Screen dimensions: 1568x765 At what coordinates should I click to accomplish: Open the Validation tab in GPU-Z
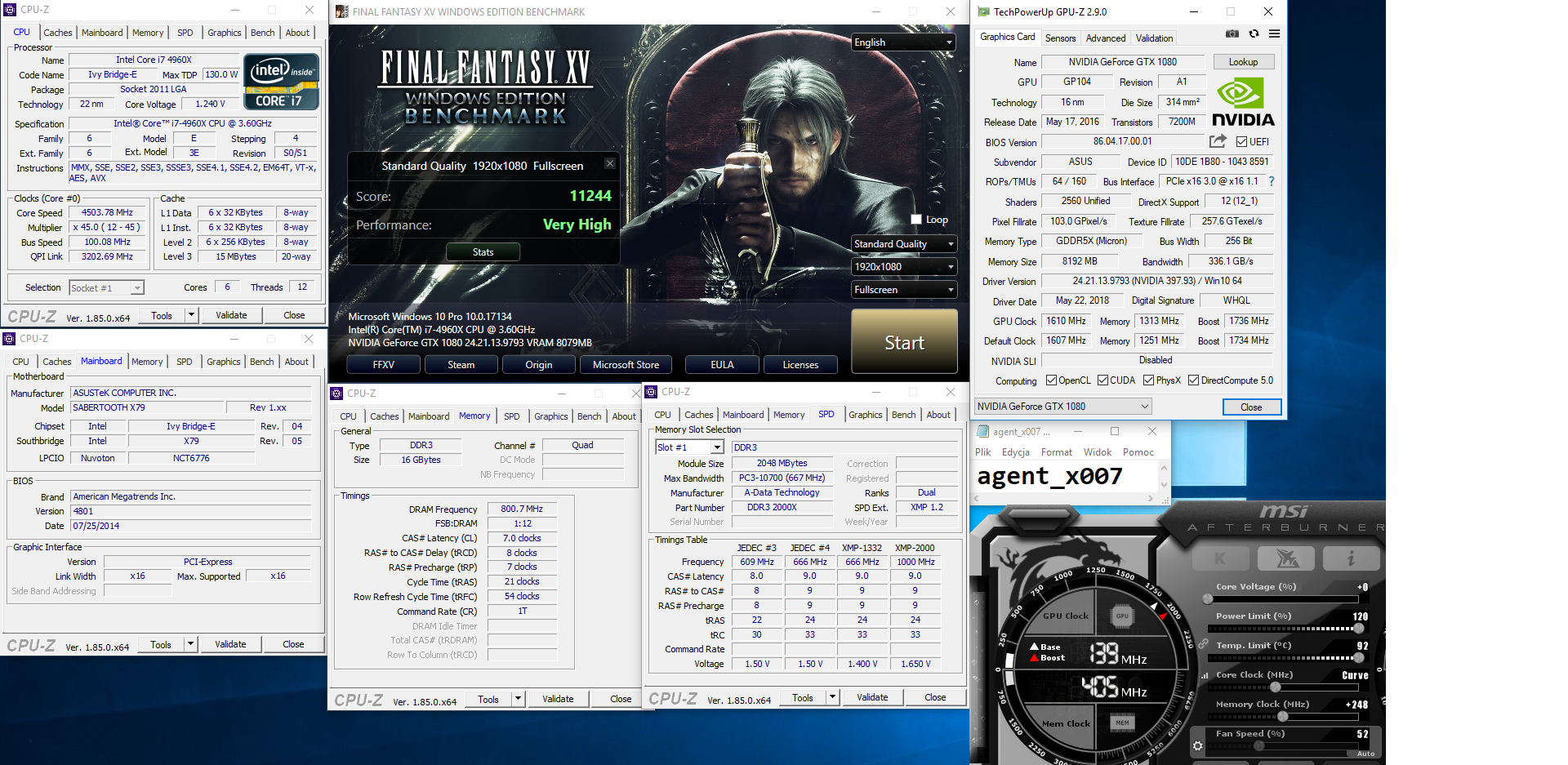[1154, 38]
